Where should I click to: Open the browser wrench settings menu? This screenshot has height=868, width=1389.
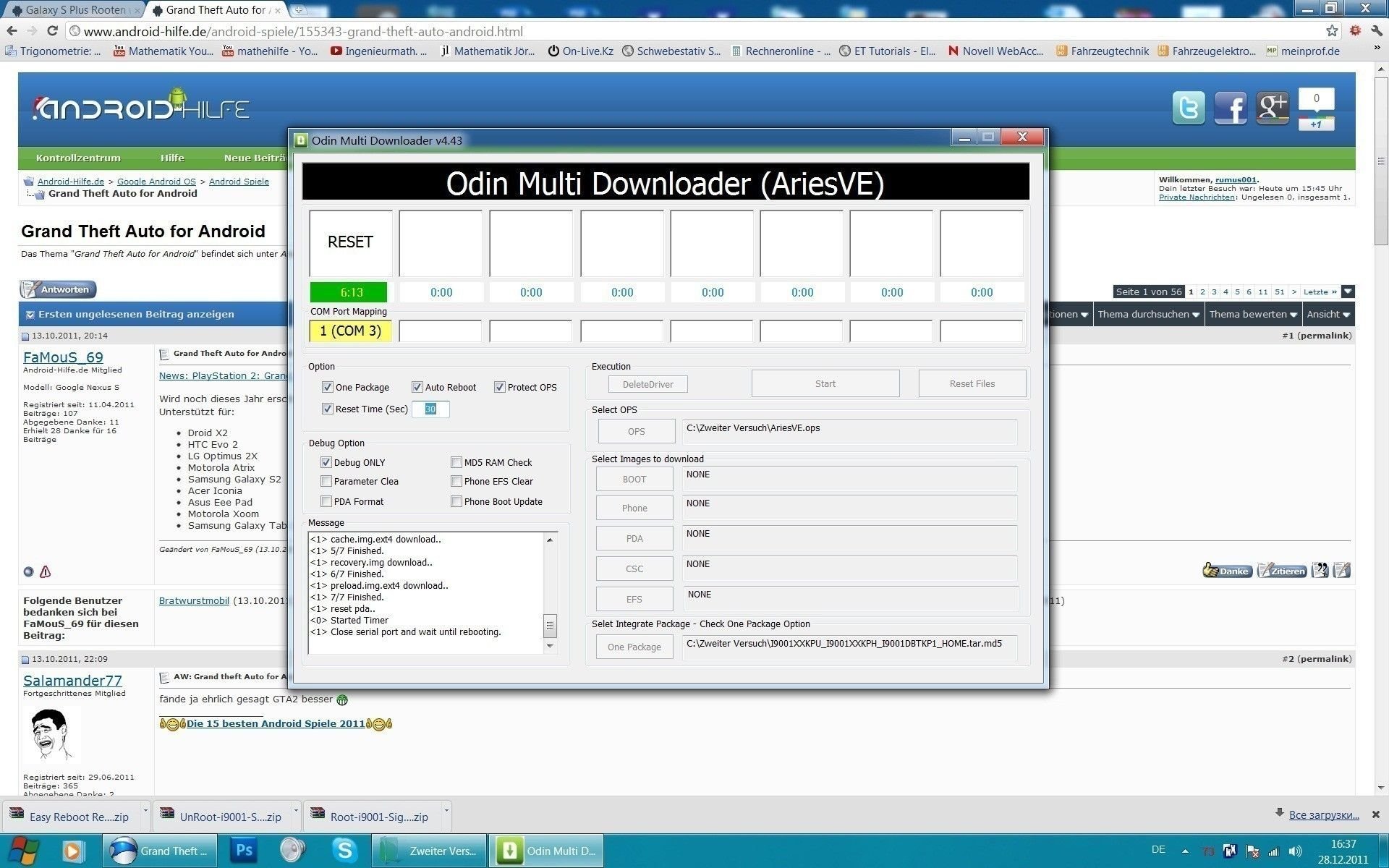click(1377, 31)
